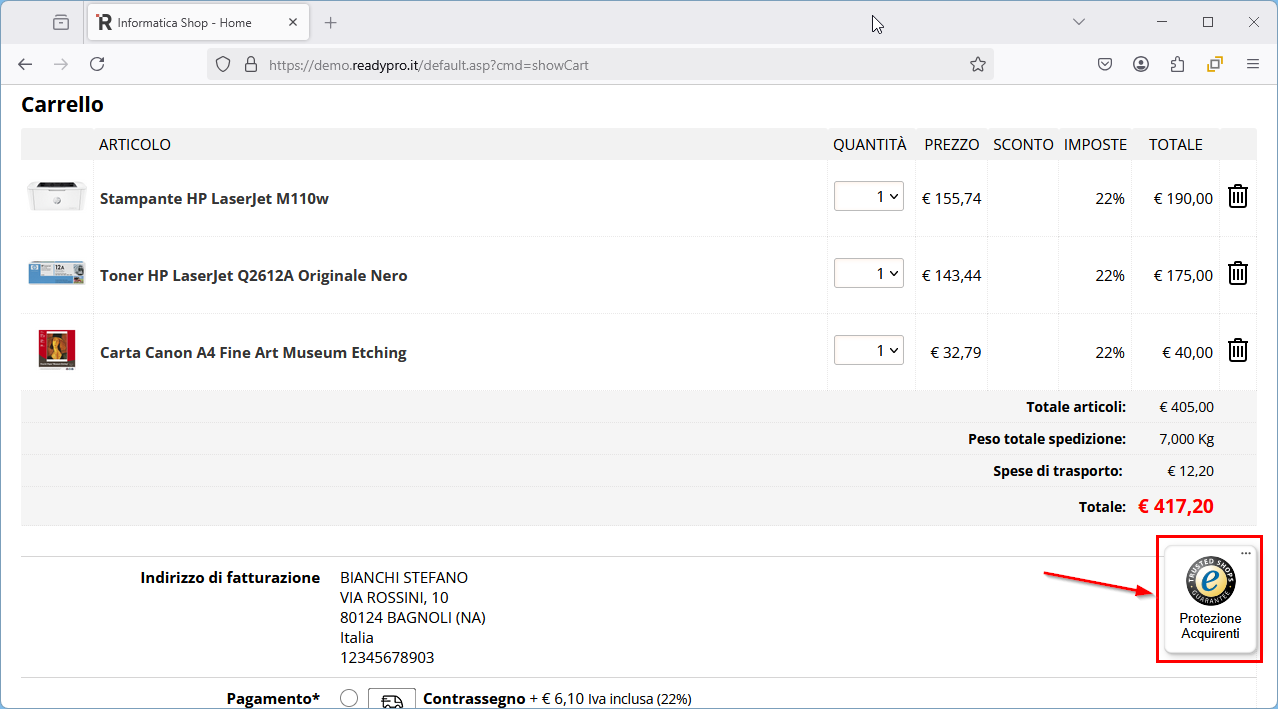Click the Spese di trasporto value € 12,20
Viewport: 1278px width, 709px height.
click(x=1191, y=471)
